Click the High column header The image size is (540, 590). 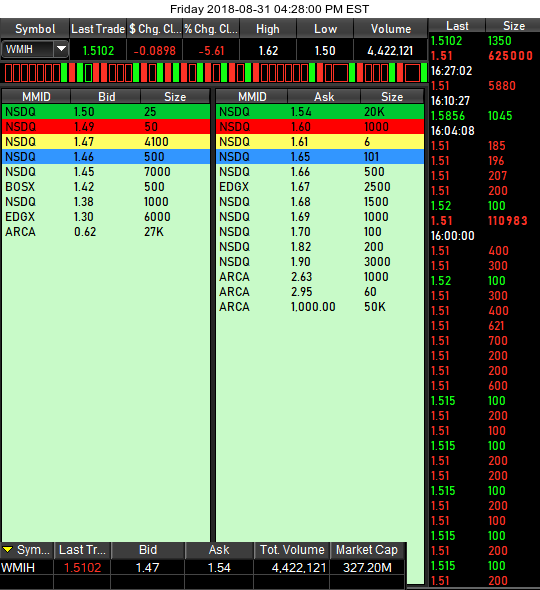pyautogui.click(x=268, y=29)
